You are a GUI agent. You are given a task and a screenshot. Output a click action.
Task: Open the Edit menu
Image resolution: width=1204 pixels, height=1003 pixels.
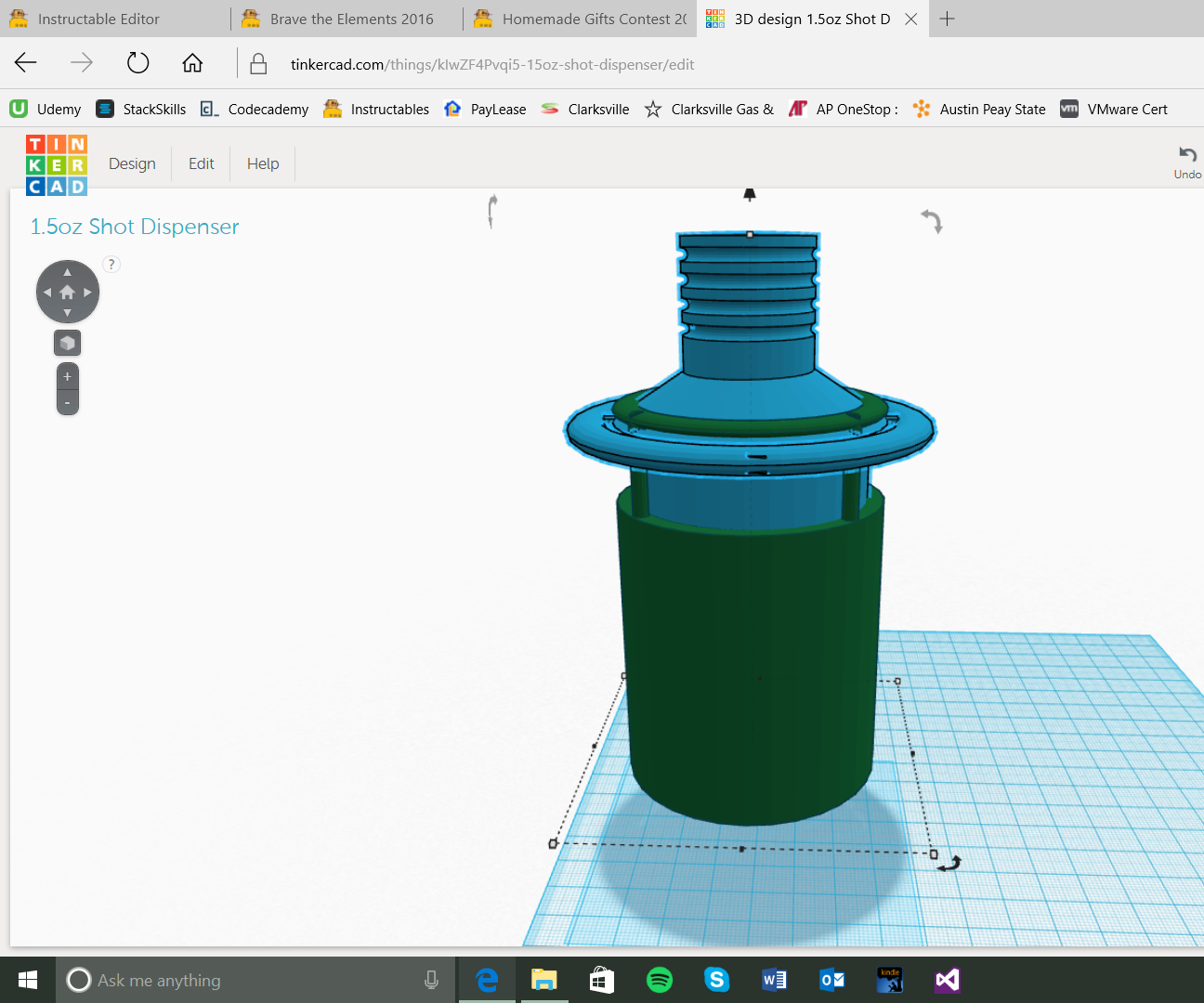tap(201, 163)
